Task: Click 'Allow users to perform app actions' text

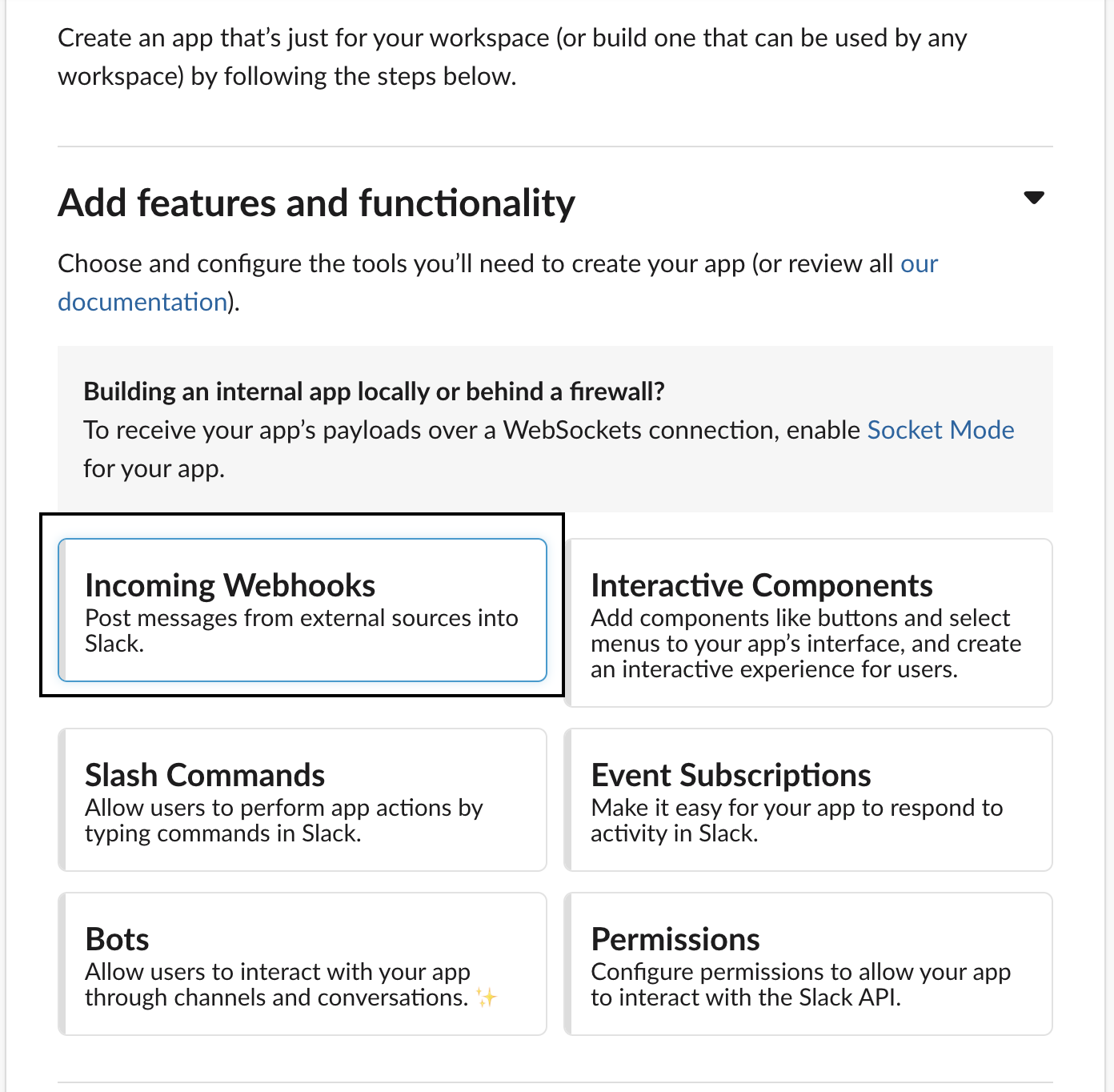Action: coord(284,821)
